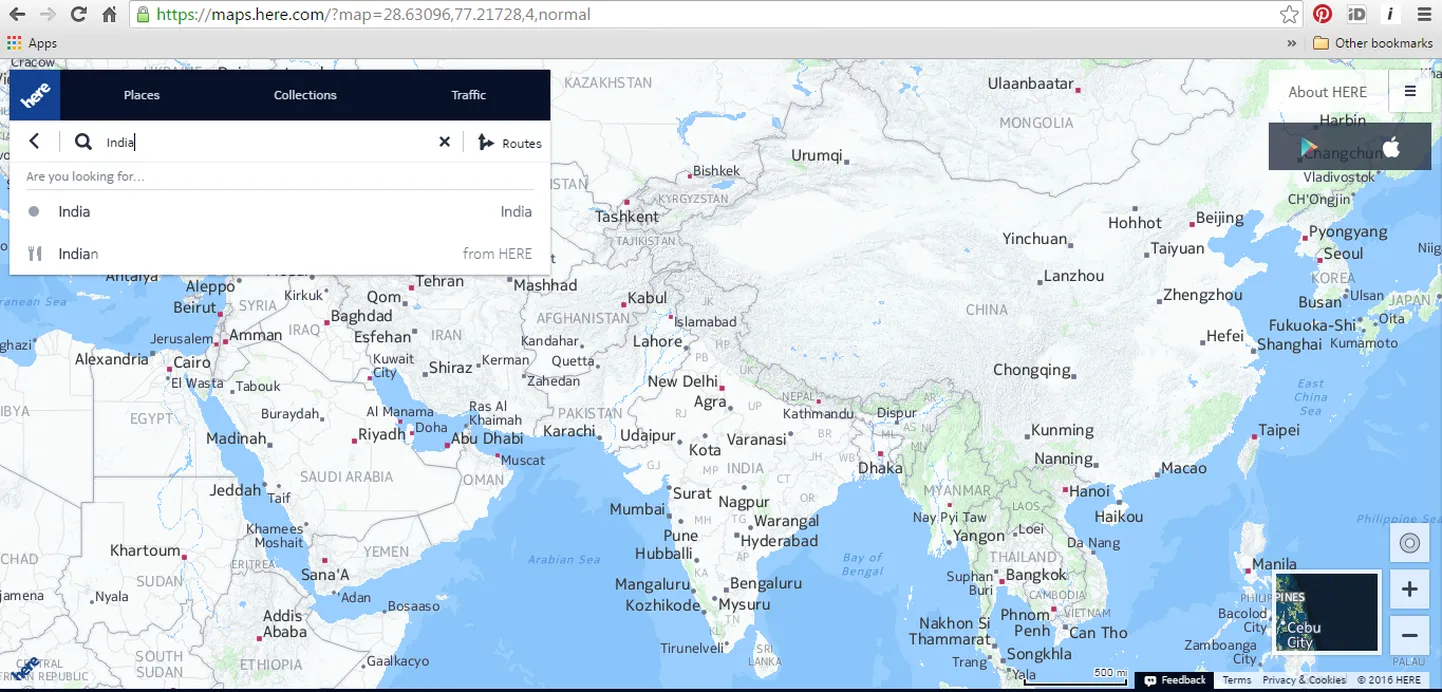Click the Chongqing label on the map
This screenshot has height=692, width=1442.
1032,370
